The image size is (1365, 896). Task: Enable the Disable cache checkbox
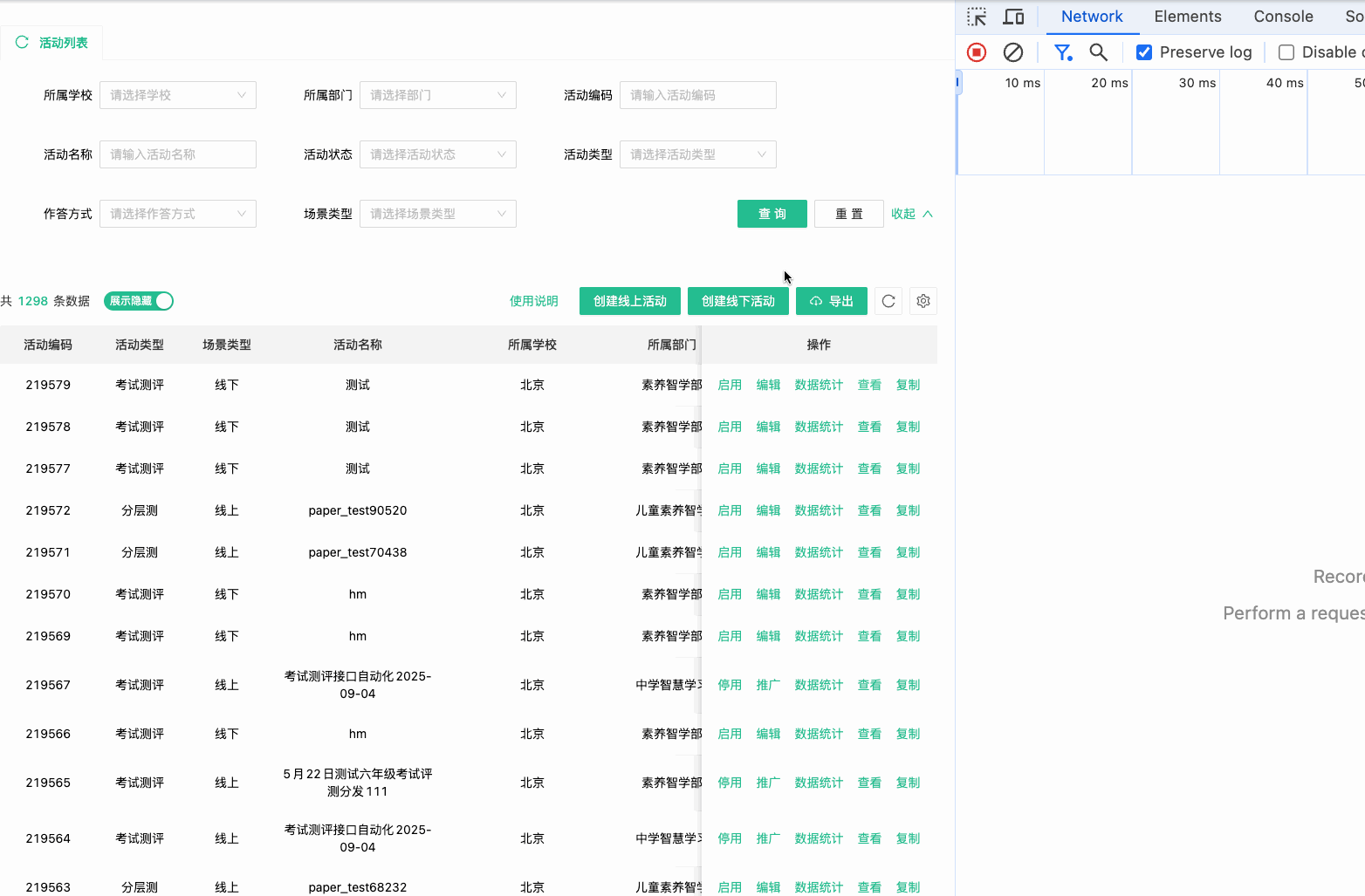click(1286, 51)
